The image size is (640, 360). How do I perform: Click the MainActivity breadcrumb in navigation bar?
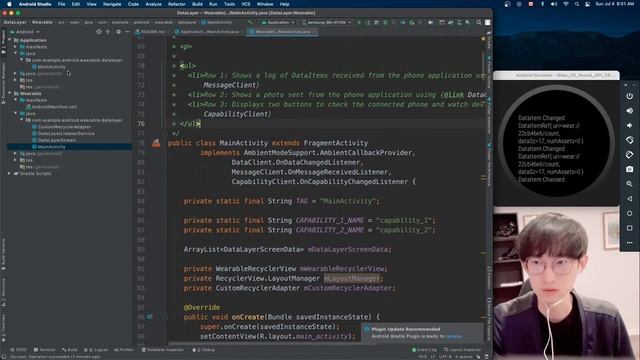[219, 22]
